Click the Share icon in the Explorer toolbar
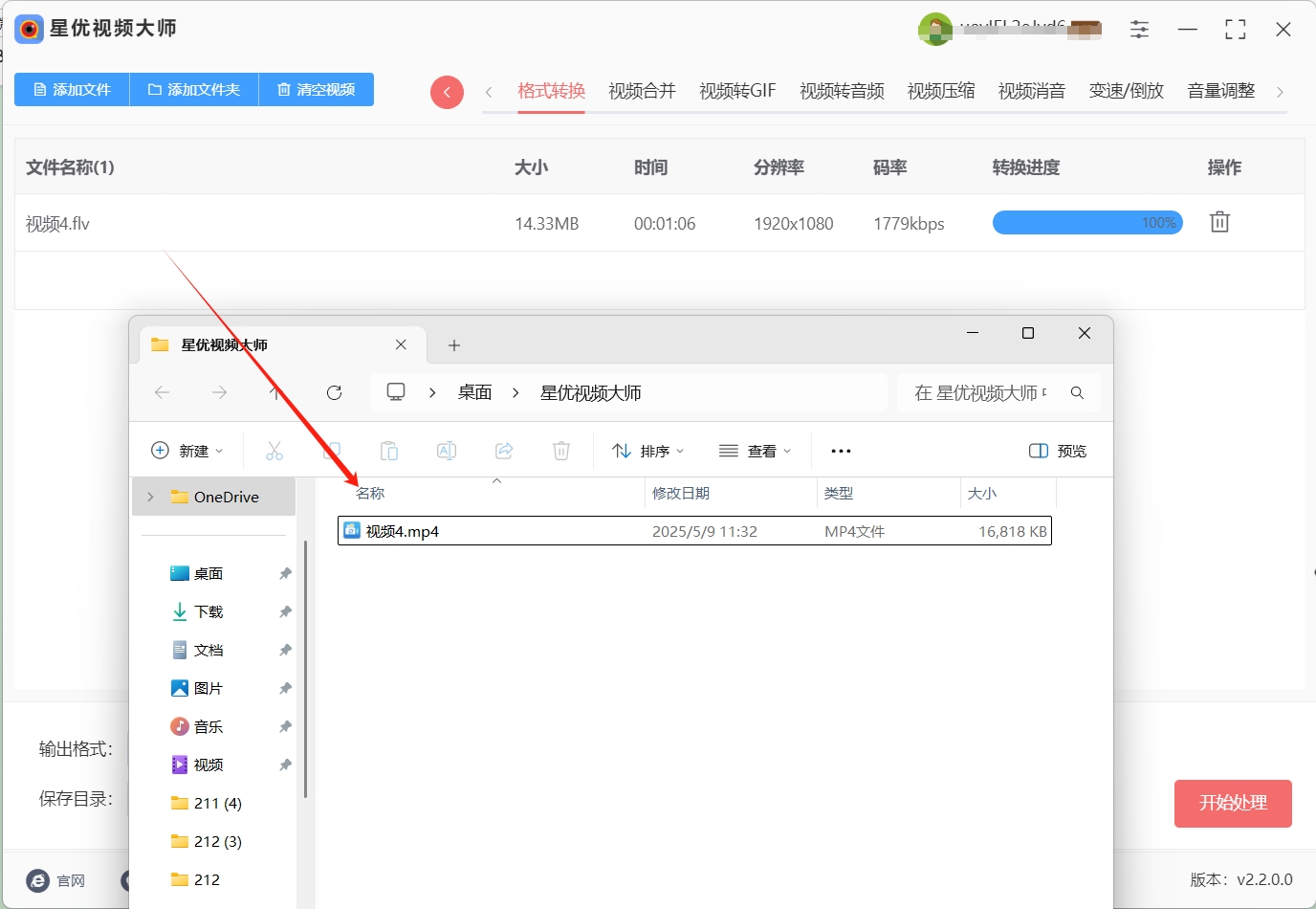Screen dimensions: 1316x909 (504, 451)
